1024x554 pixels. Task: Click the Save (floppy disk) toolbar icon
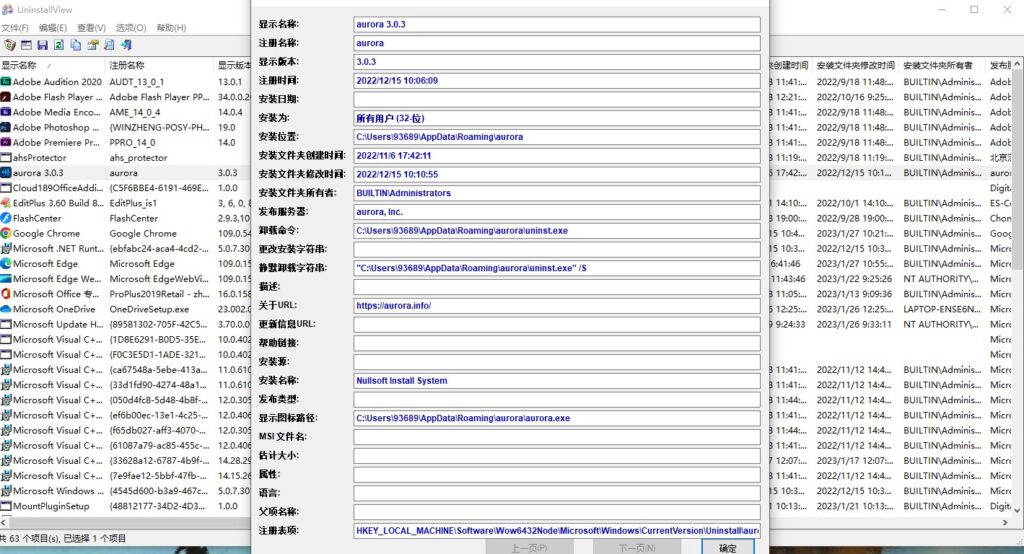pyautogui.click(x=42, y=44)
